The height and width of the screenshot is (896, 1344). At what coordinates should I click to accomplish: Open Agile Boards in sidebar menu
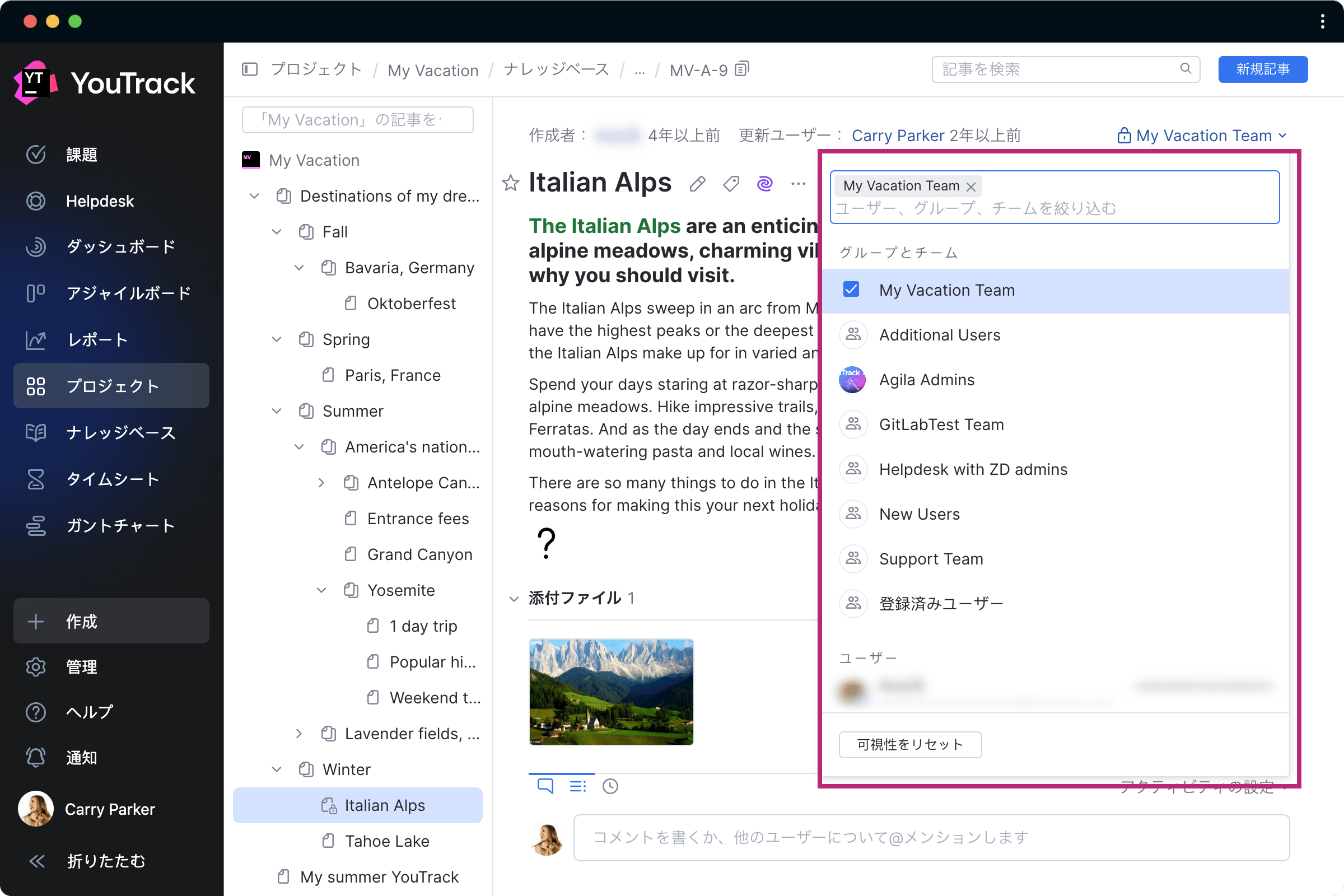pos(128,293)
